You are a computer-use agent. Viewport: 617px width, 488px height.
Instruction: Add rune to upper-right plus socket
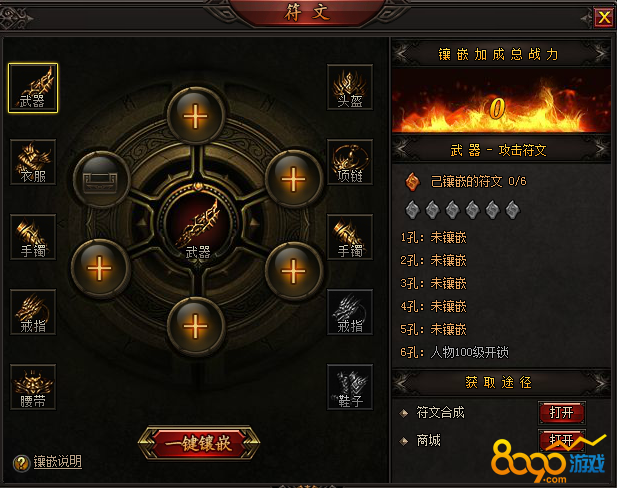coord(293,179)
